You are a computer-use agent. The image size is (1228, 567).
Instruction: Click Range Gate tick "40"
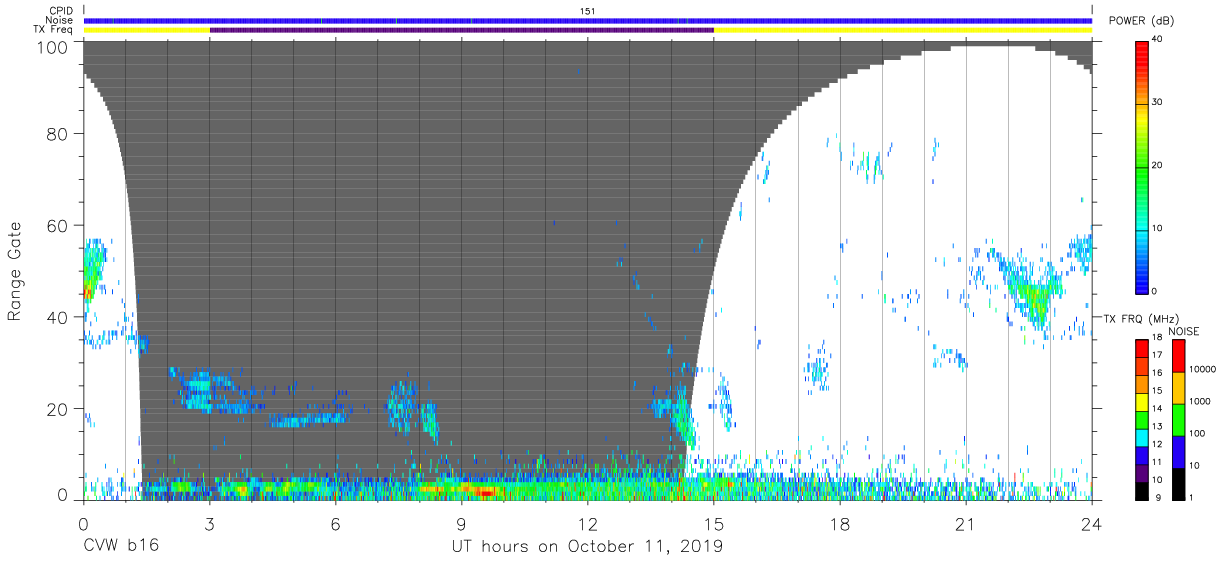pyautogui.click(x=58, y=317)
